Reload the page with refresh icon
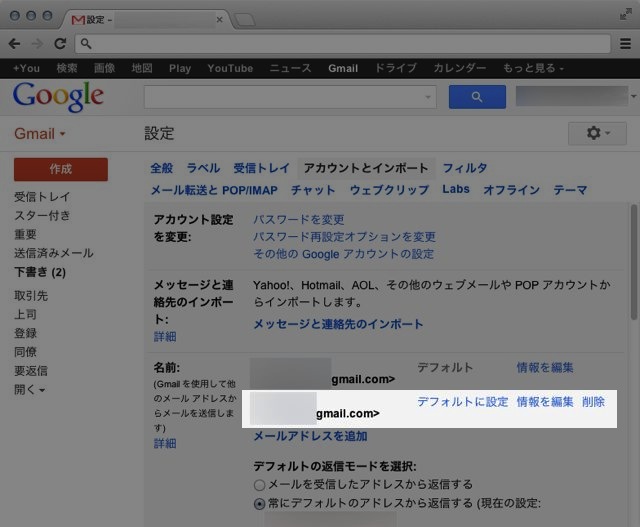 [x=60, y=44]
